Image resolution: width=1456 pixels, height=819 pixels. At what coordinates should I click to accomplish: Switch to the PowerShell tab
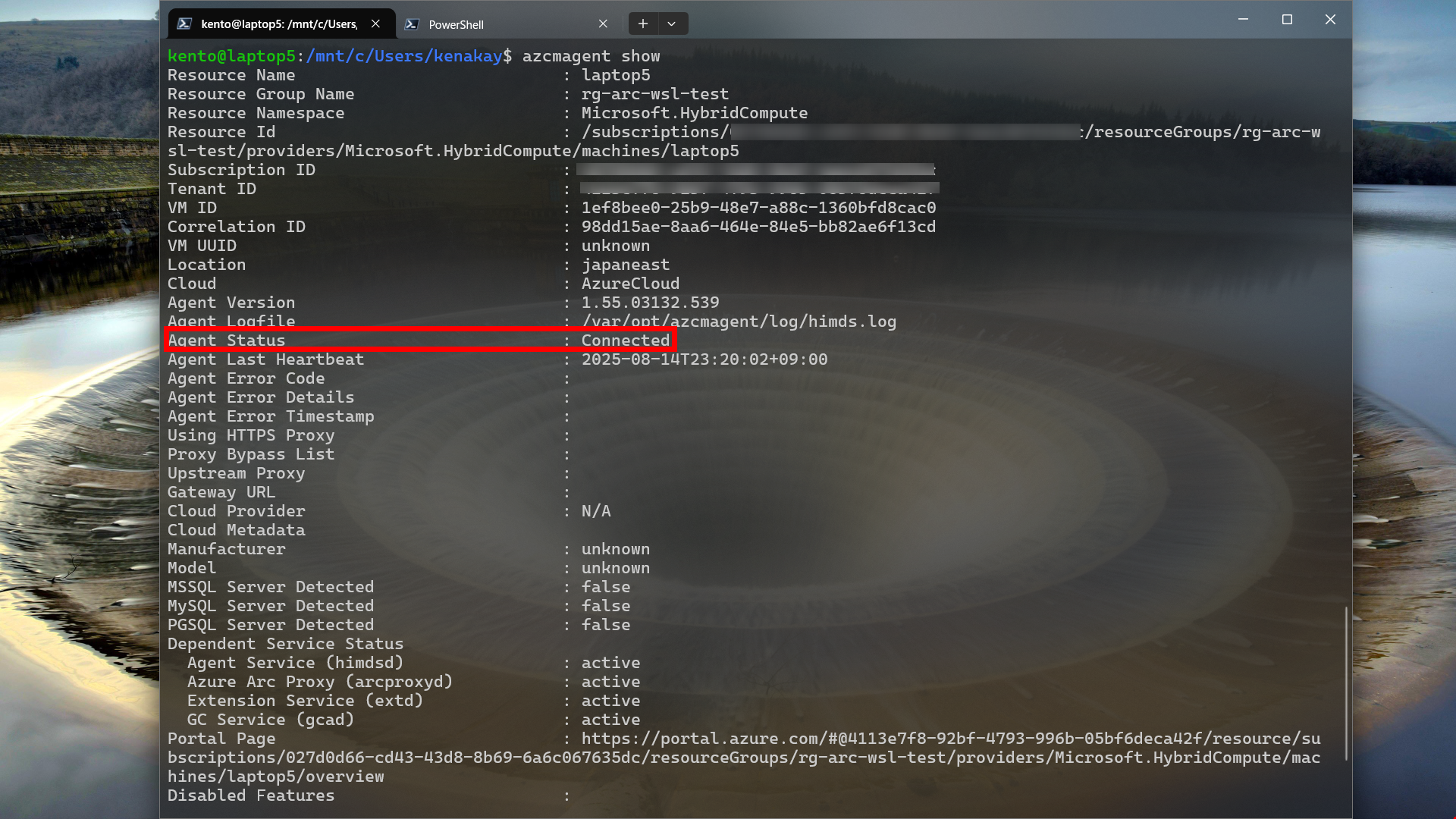[500, 24]
